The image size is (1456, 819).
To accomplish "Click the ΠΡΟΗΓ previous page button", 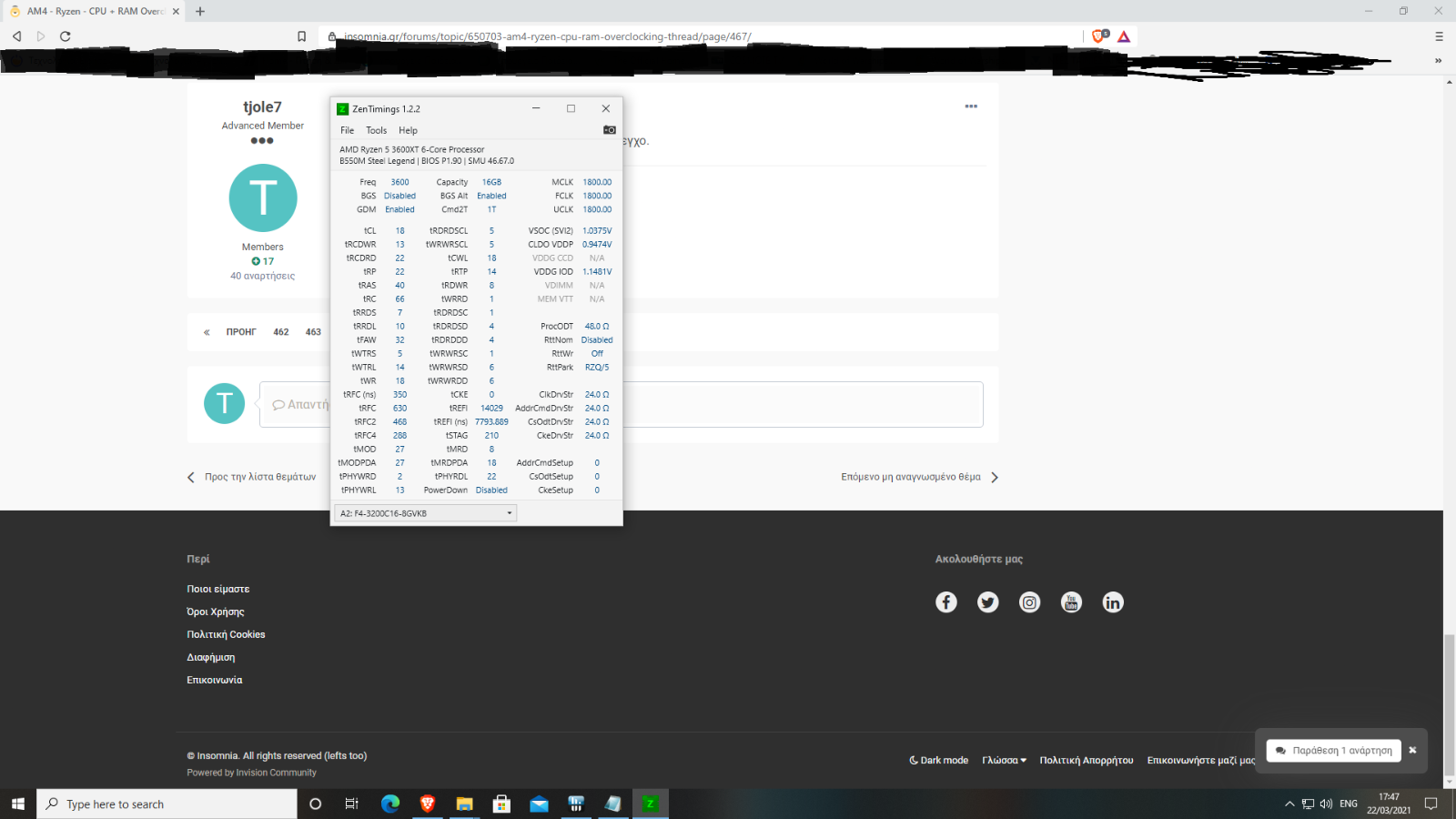I will [x=241, y=332].
